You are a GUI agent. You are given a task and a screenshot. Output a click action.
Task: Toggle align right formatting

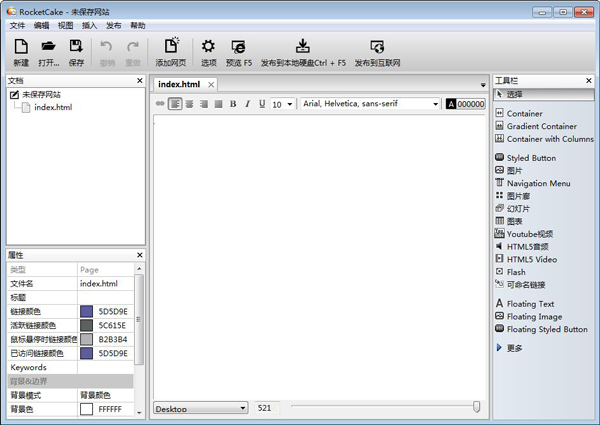[204, 104]
